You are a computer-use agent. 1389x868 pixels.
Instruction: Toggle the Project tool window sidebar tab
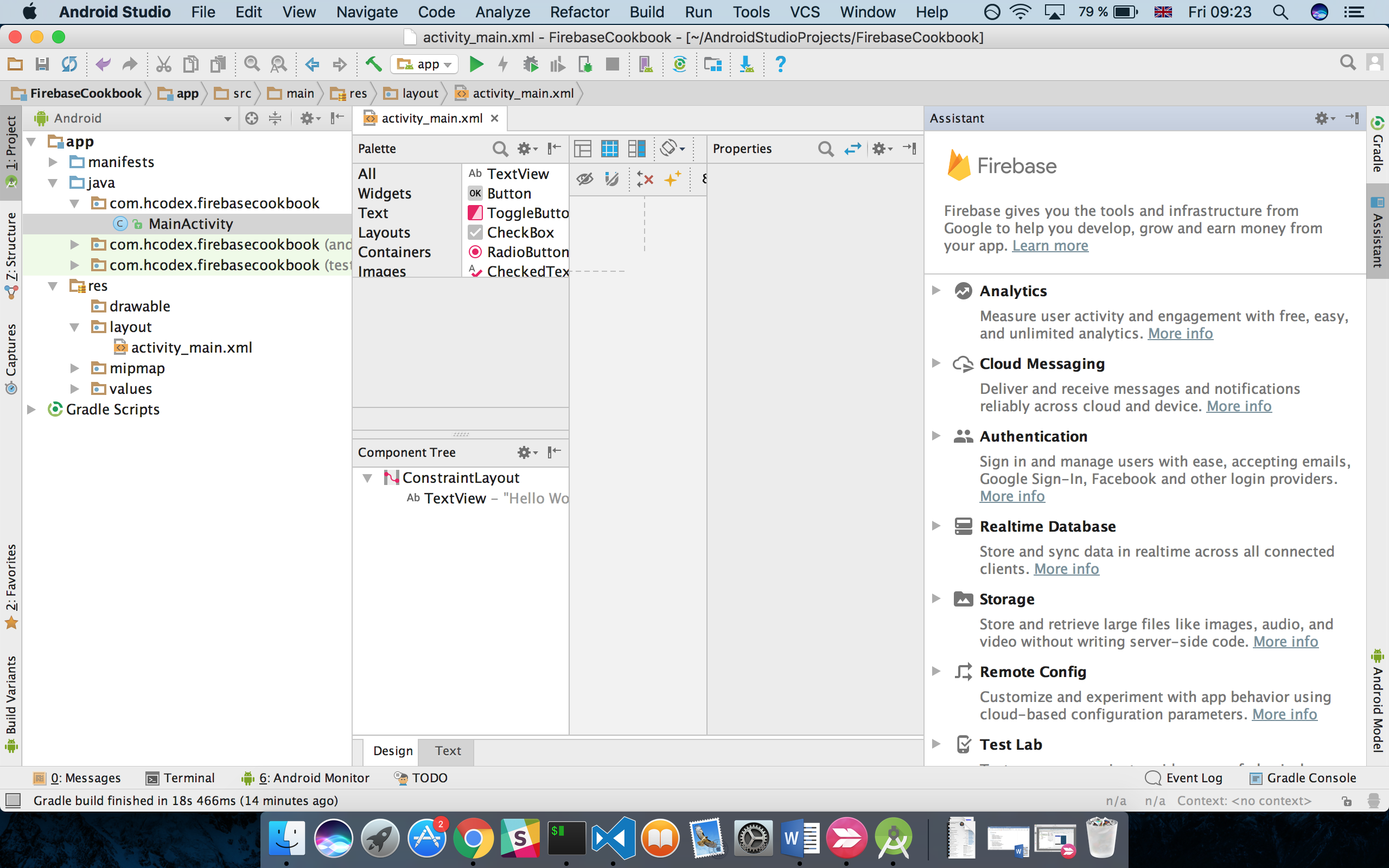coord(11,152)
